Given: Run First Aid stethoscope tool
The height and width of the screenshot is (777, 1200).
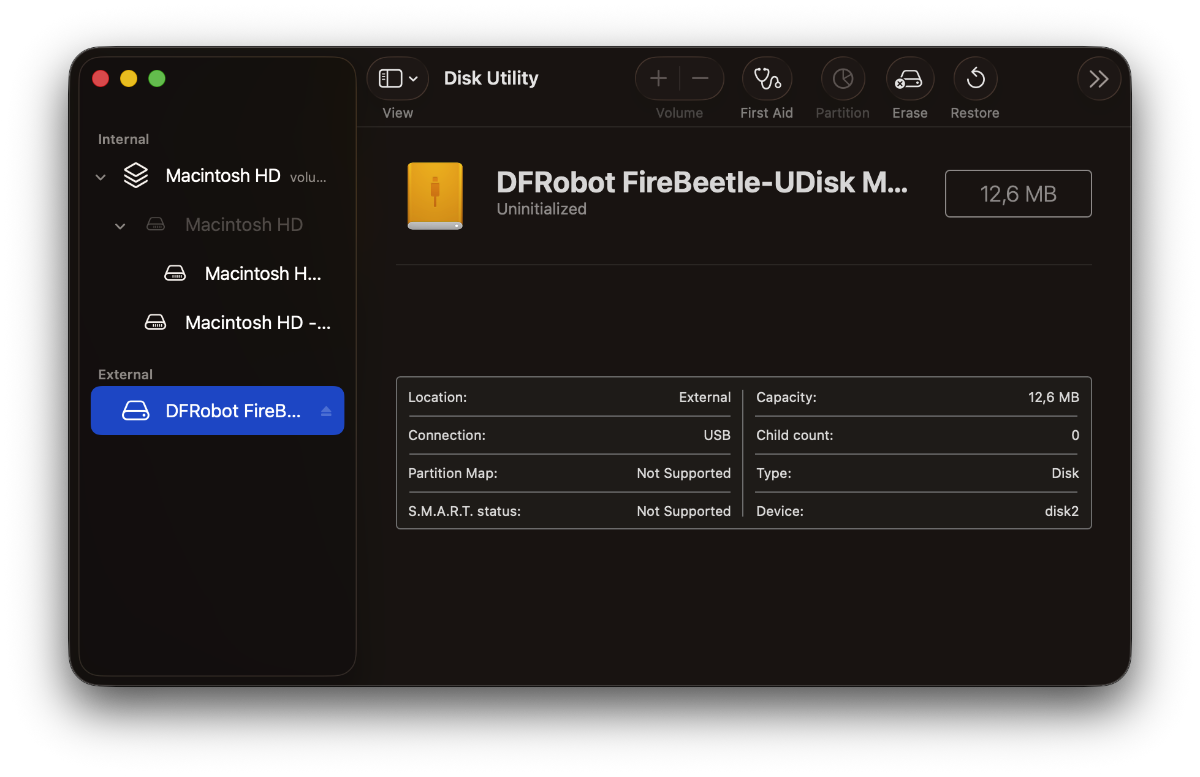Looking at the screenshot, I should pos(767,79).
